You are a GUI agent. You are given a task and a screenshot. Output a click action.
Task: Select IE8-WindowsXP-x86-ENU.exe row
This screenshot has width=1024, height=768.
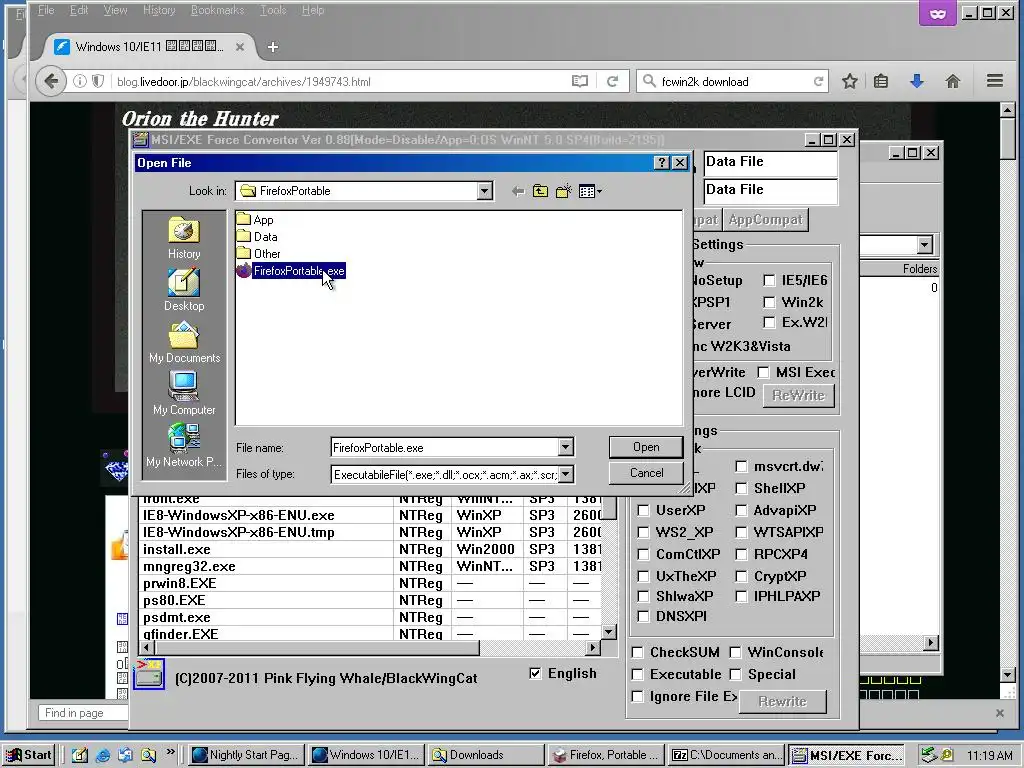(370, 515)
